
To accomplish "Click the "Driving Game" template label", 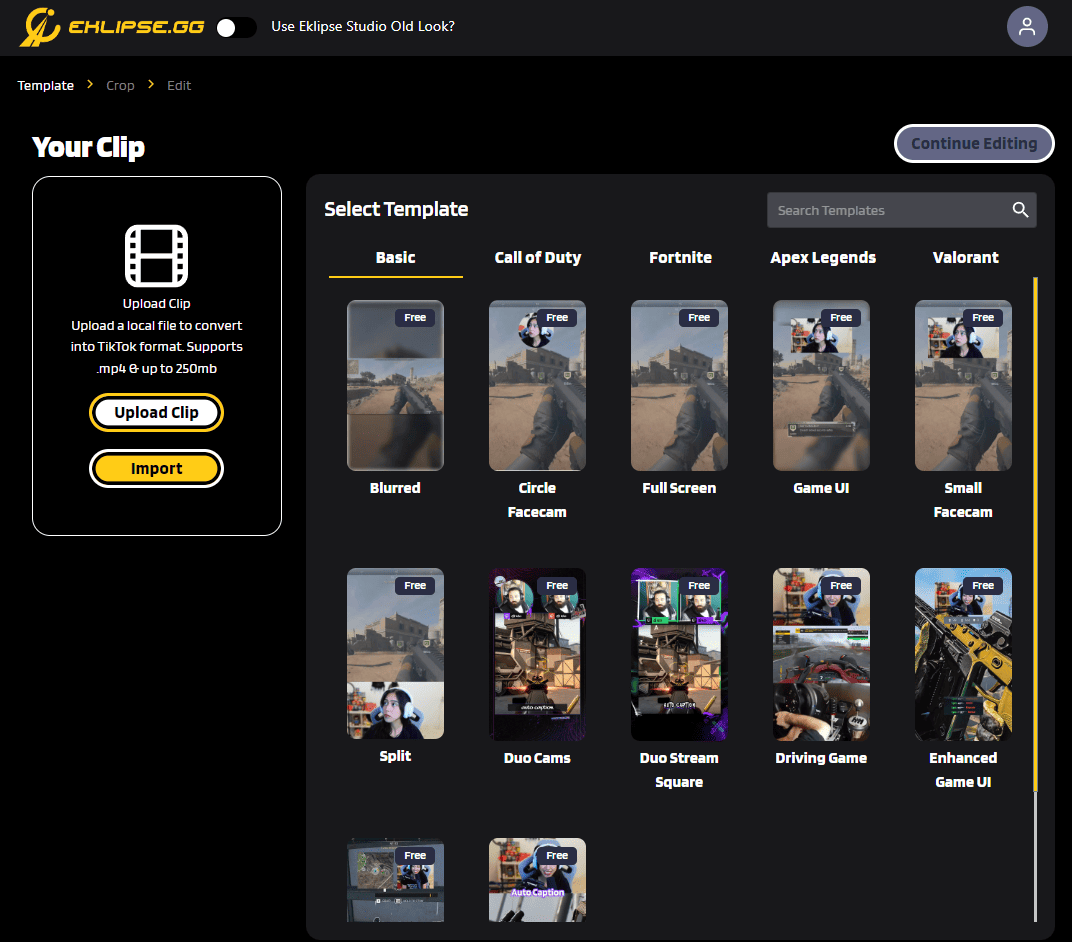I will pos(821,758).
